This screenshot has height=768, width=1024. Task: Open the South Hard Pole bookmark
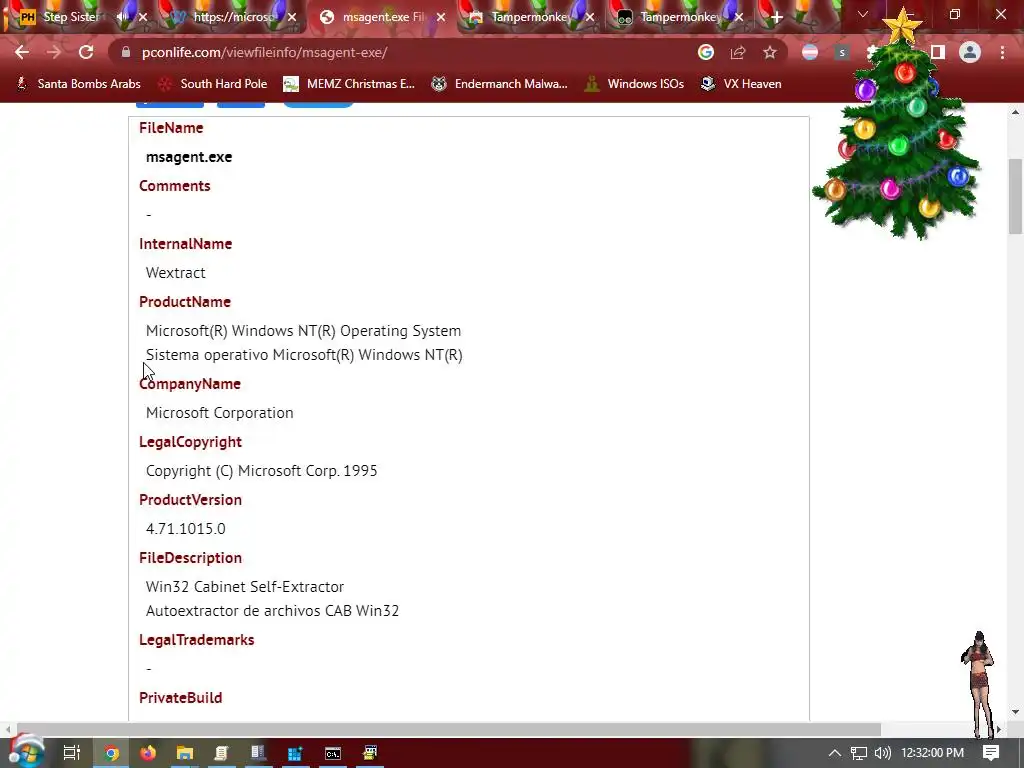tap(213, 84)
